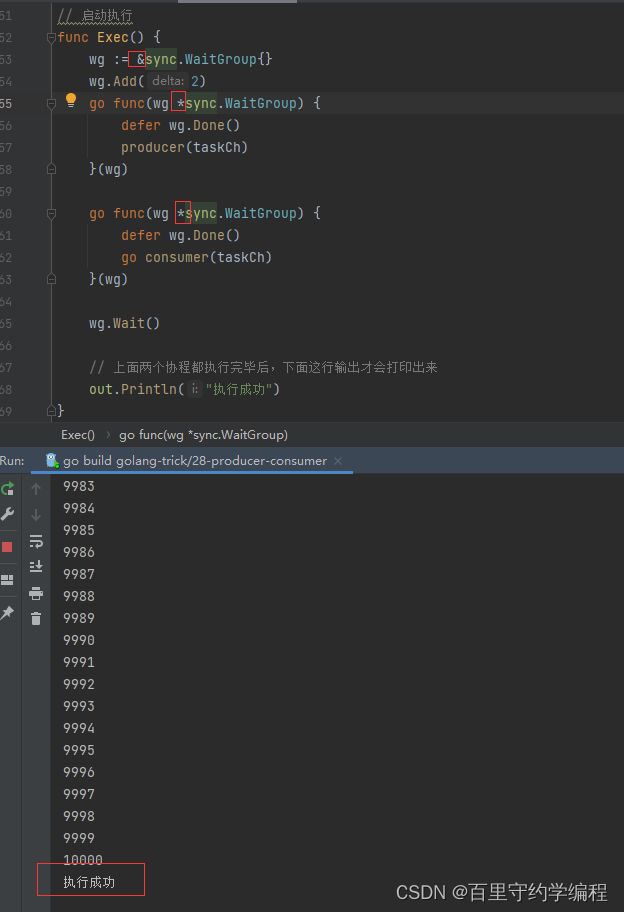Click the 执行成功 console output line
Viewport: 624px width, 912px height.
[89, 882]
